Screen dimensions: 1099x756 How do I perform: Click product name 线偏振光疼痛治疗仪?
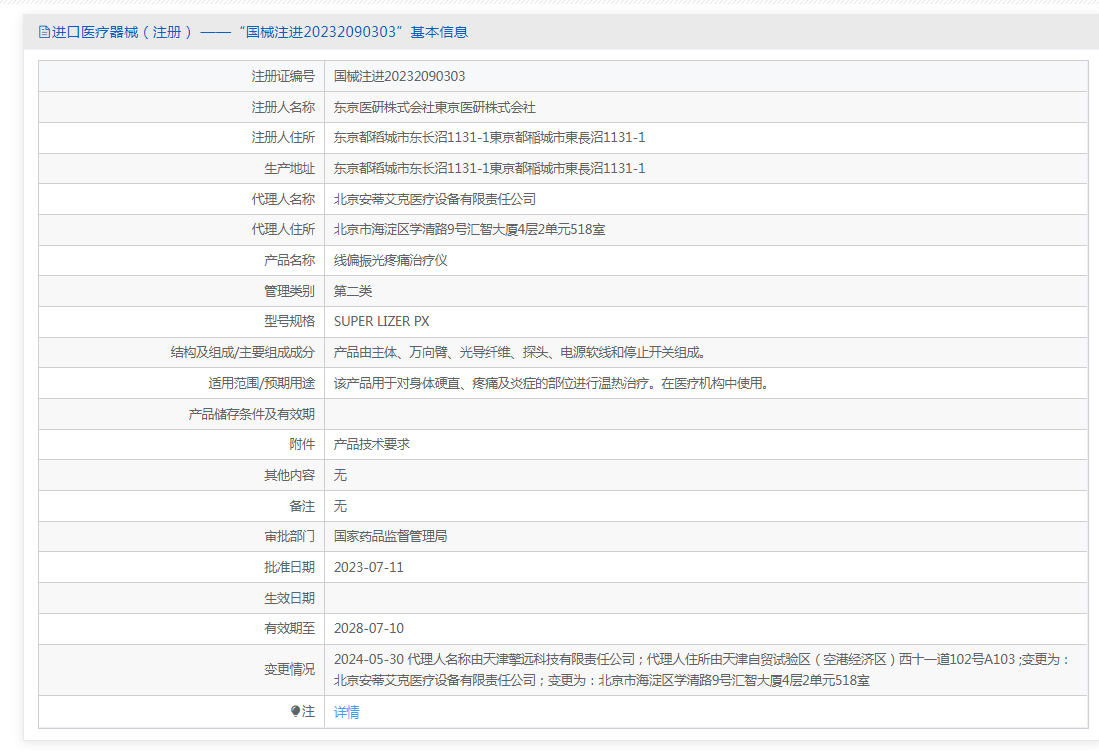point(390,260)
